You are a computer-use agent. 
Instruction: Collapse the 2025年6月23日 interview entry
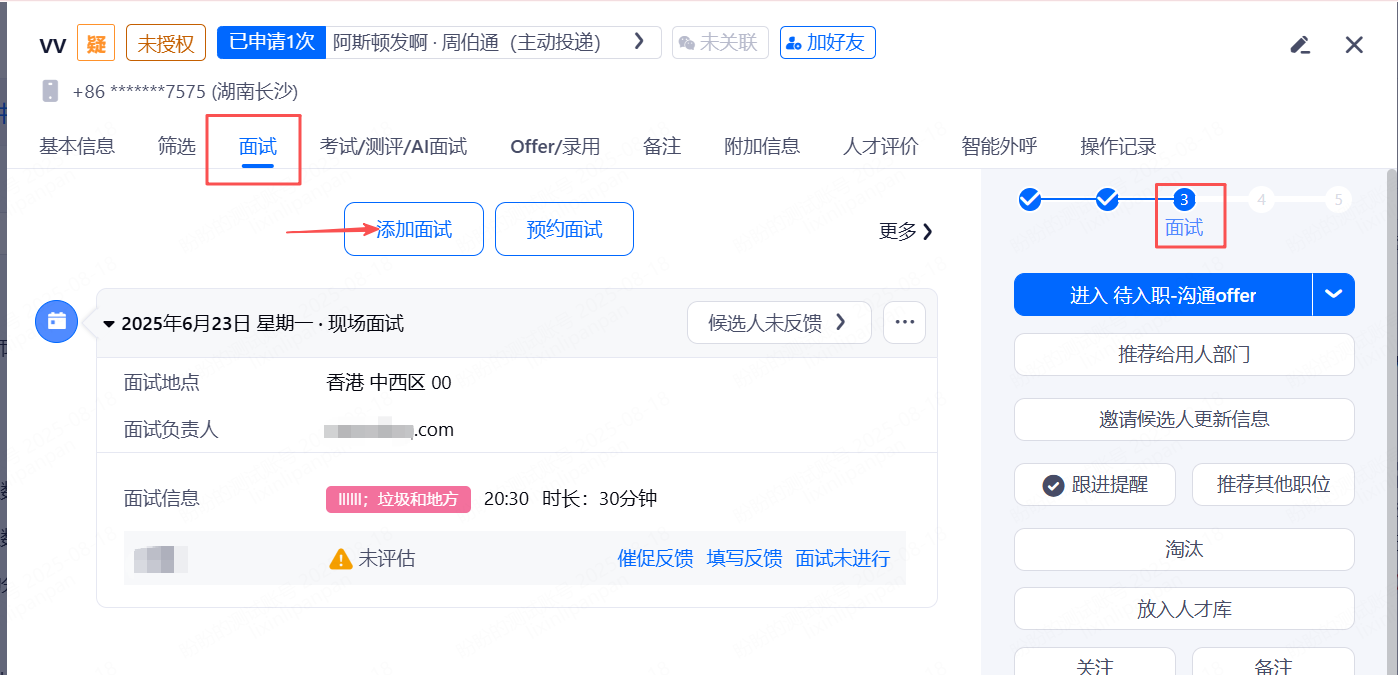click(109, 323)
